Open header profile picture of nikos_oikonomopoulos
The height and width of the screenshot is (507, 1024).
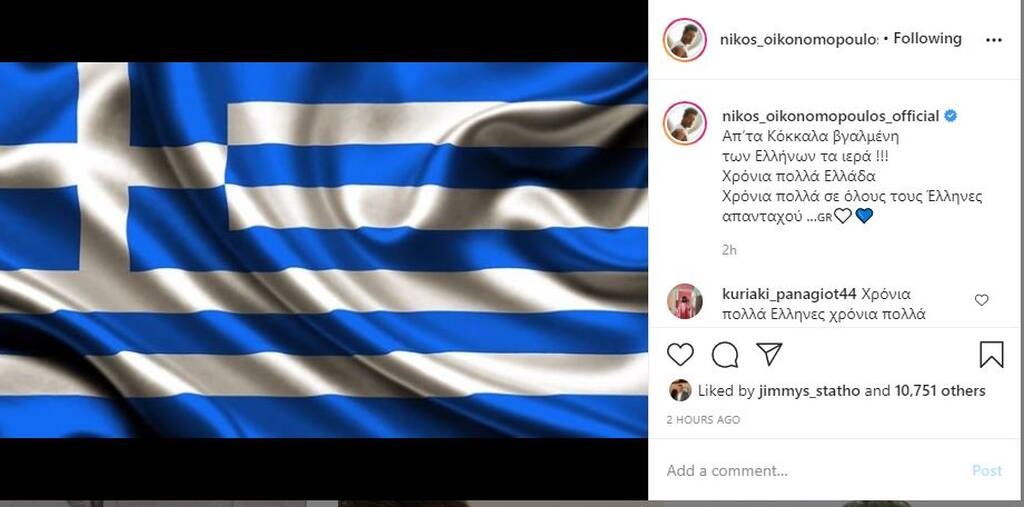684,40
